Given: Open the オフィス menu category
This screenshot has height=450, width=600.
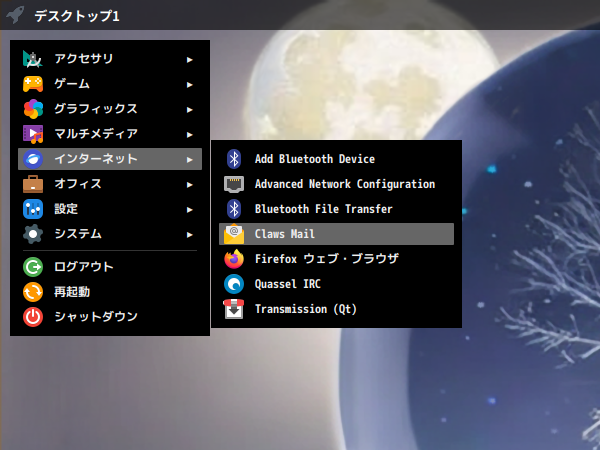Looking at the screenshot, I should tap(110, 184).
